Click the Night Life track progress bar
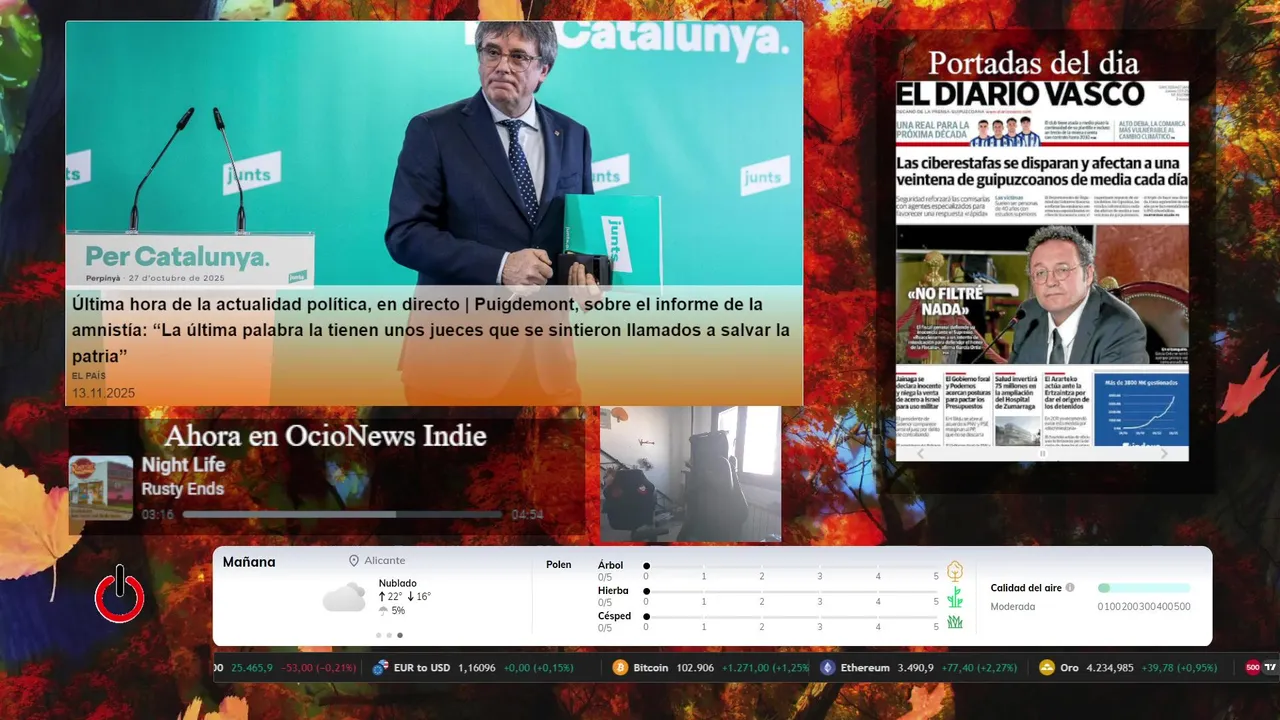The height and width of the screenshot is (720, 1280). coord(342,515)
